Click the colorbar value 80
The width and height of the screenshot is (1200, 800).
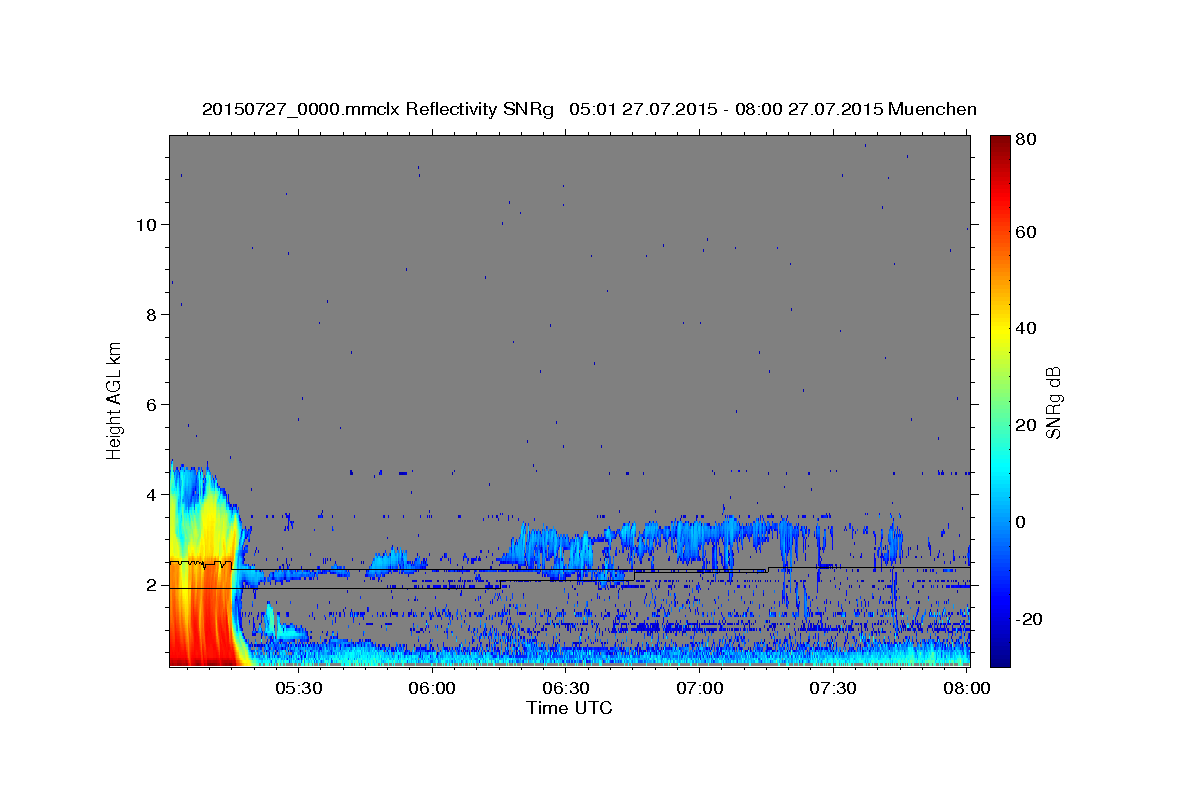coord(1027,140)
